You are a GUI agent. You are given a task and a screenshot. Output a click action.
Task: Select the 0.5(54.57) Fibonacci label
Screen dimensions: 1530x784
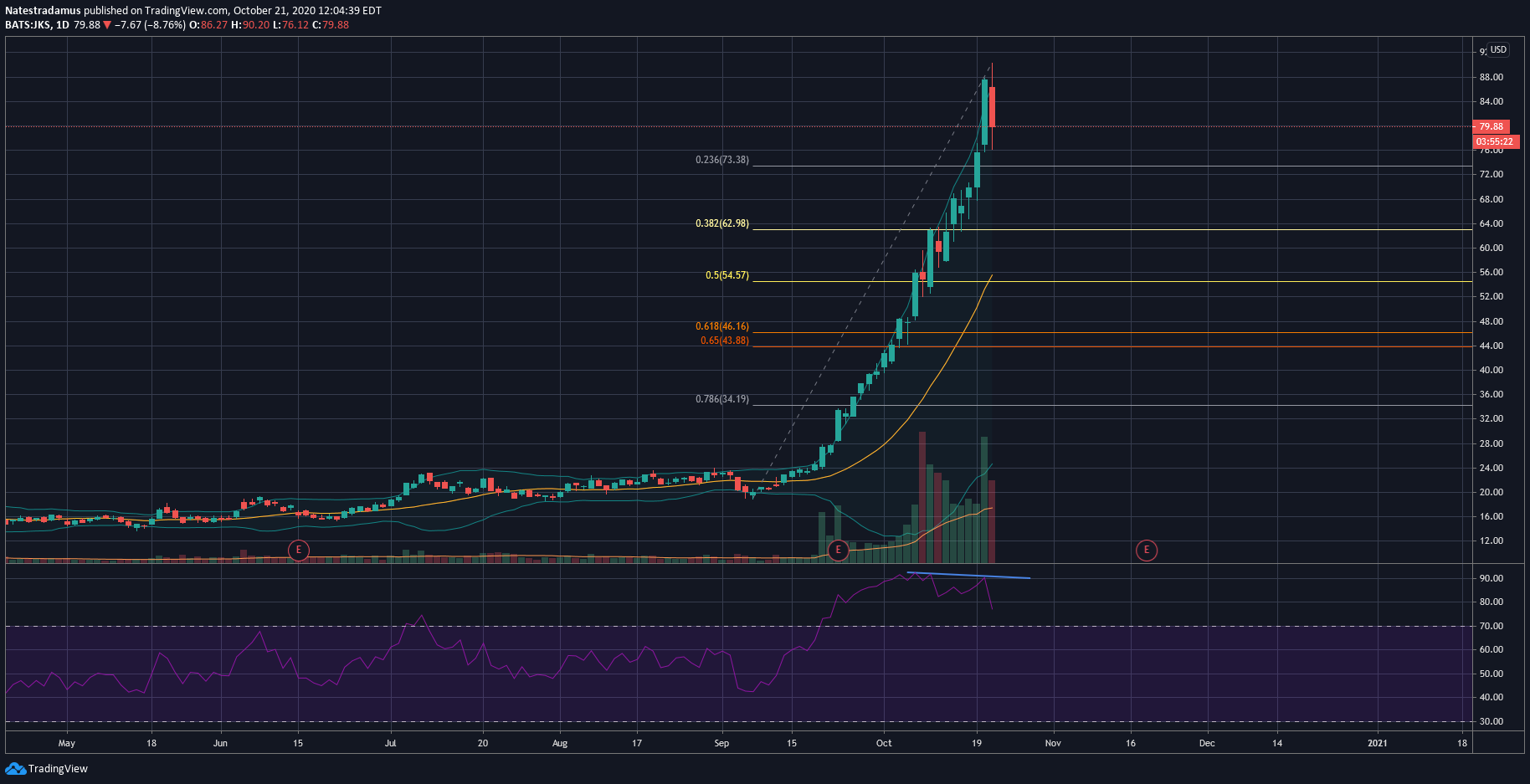727,275
